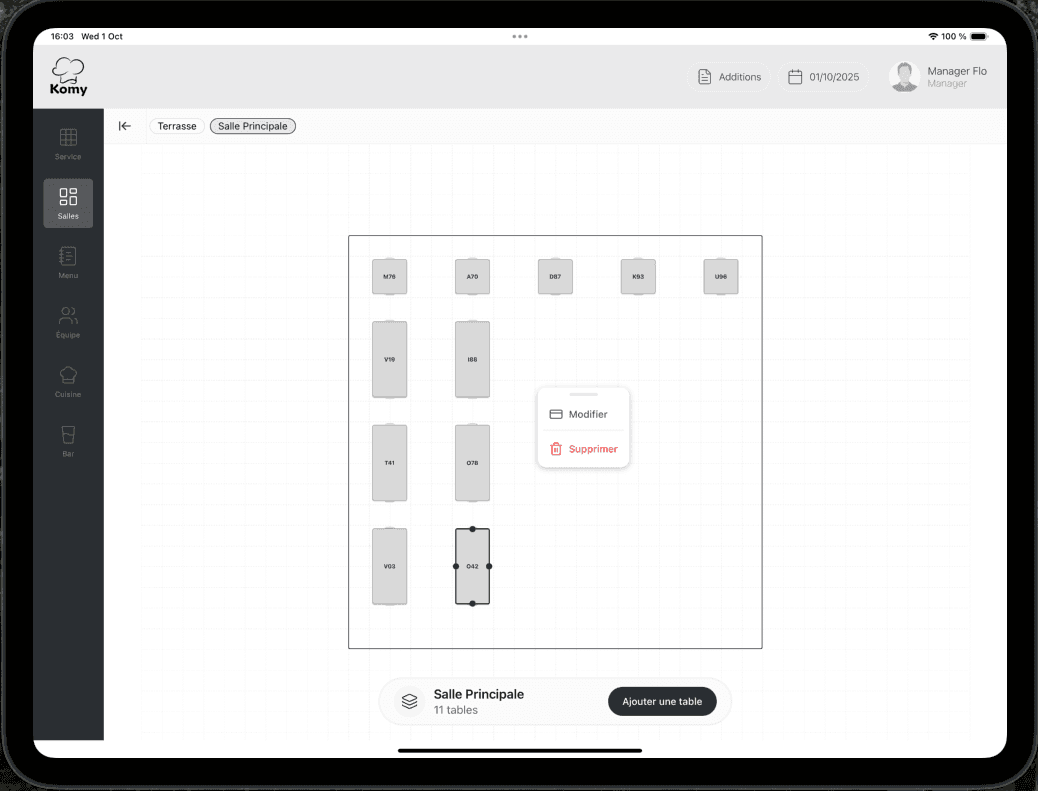This screenshot has height=791, width=1038.
Task: Click the top resize handle of table O42
Action: click(473, 529)
